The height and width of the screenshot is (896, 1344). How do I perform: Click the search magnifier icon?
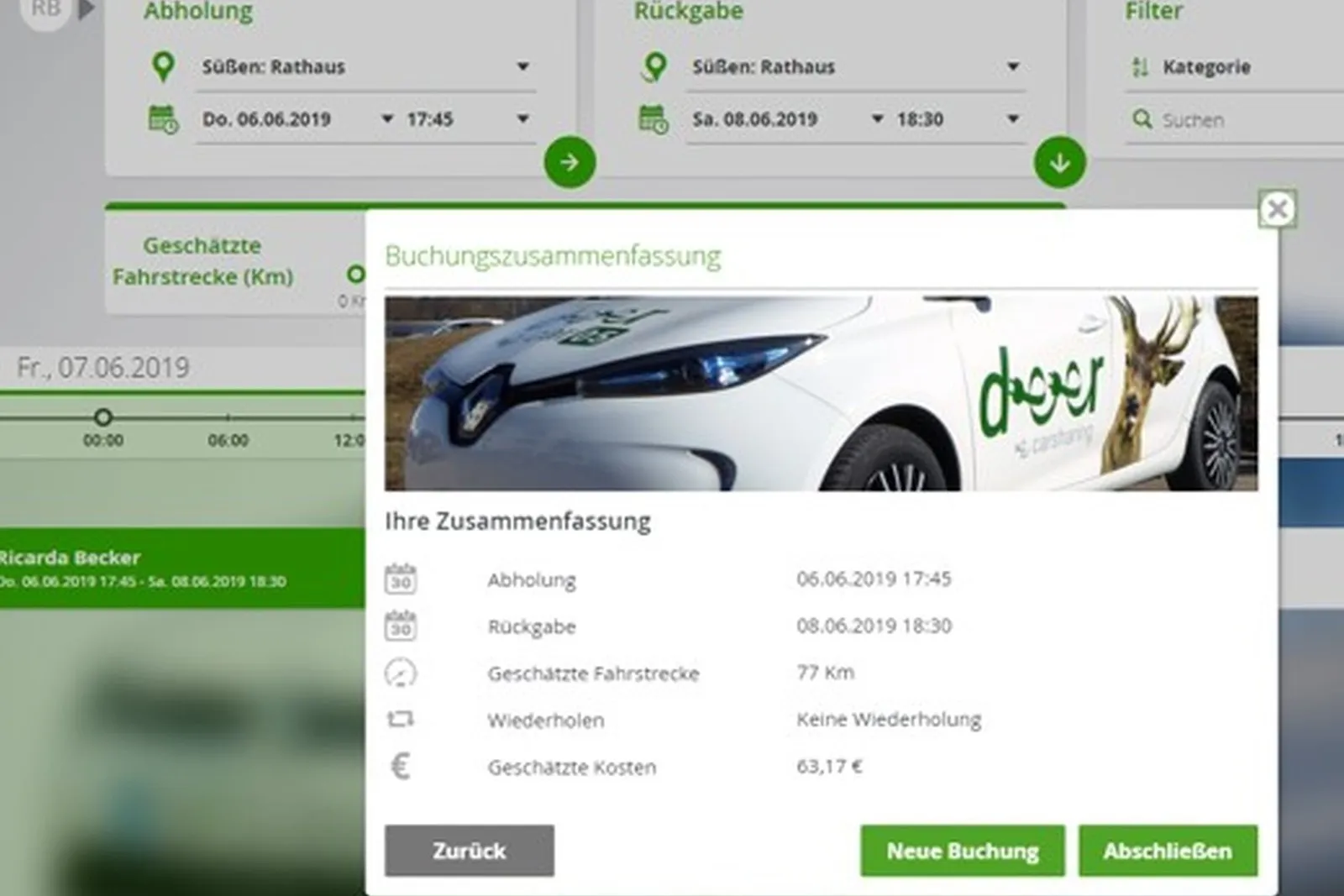1142,119
